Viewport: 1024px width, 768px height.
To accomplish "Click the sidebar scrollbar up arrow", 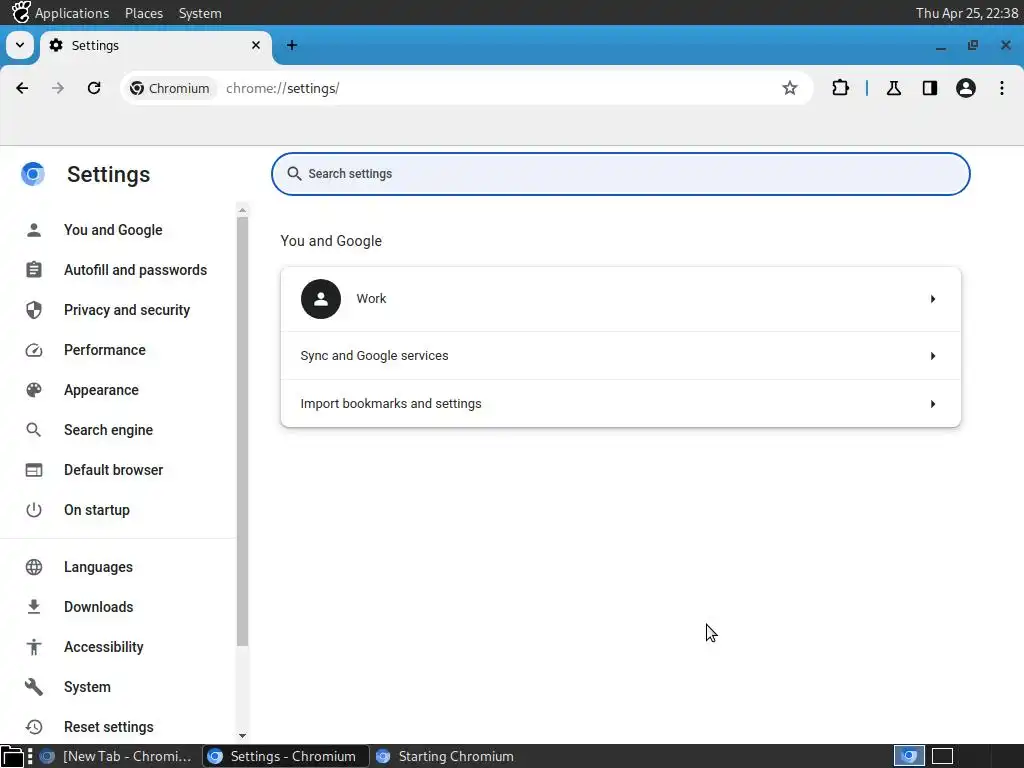I will [242, 210].
